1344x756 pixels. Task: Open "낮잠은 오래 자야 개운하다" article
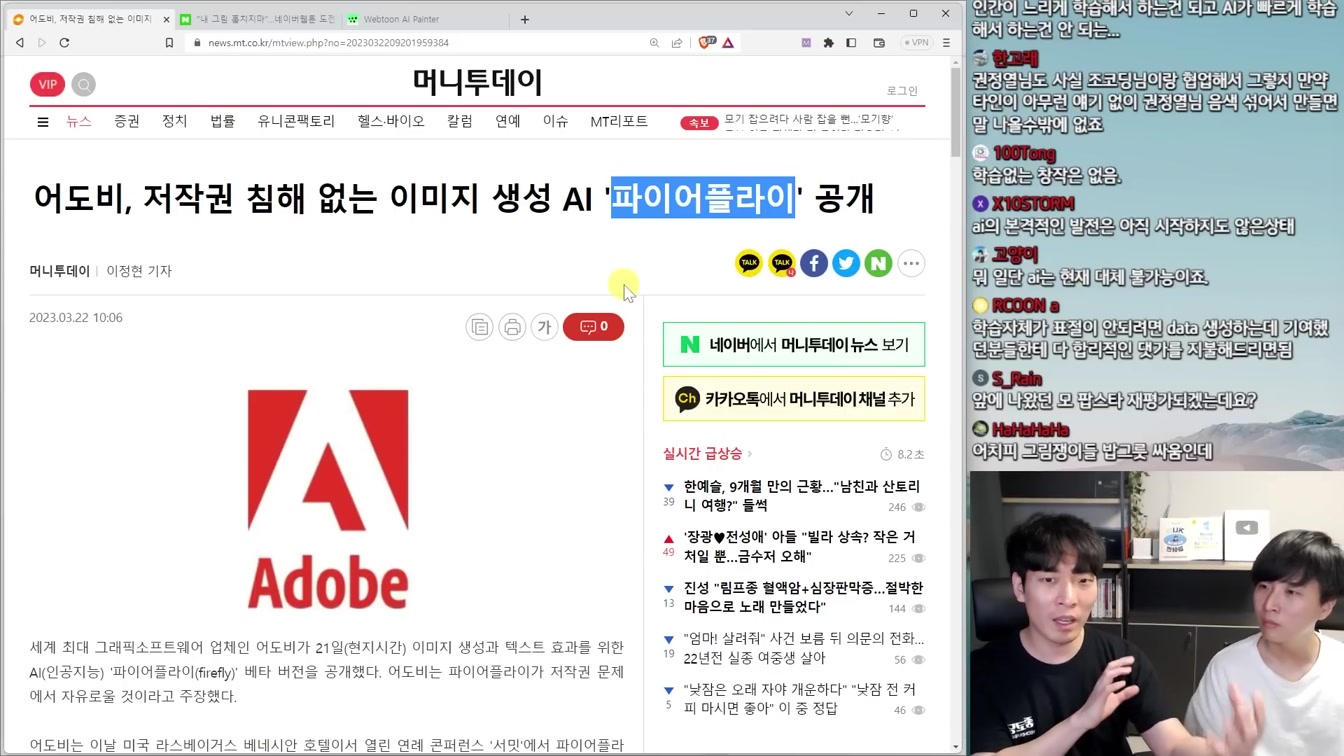(800, 699)
